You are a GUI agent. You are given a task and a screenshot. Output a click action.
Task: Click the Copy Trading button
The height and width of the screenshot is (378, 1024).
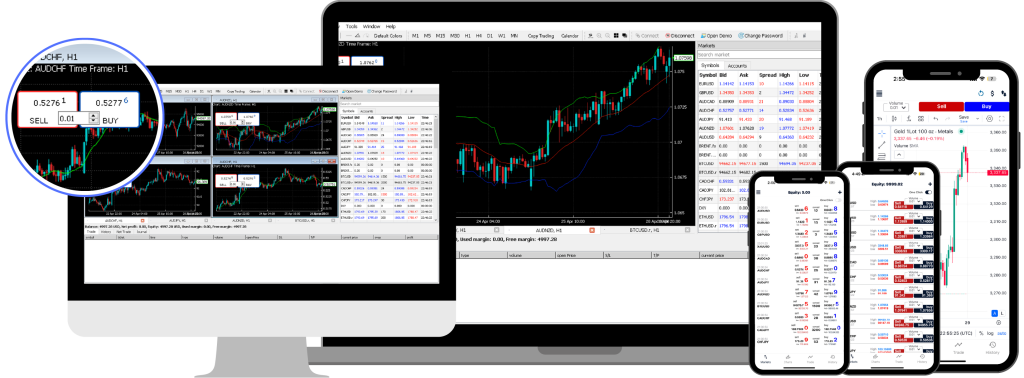point(541,36)
